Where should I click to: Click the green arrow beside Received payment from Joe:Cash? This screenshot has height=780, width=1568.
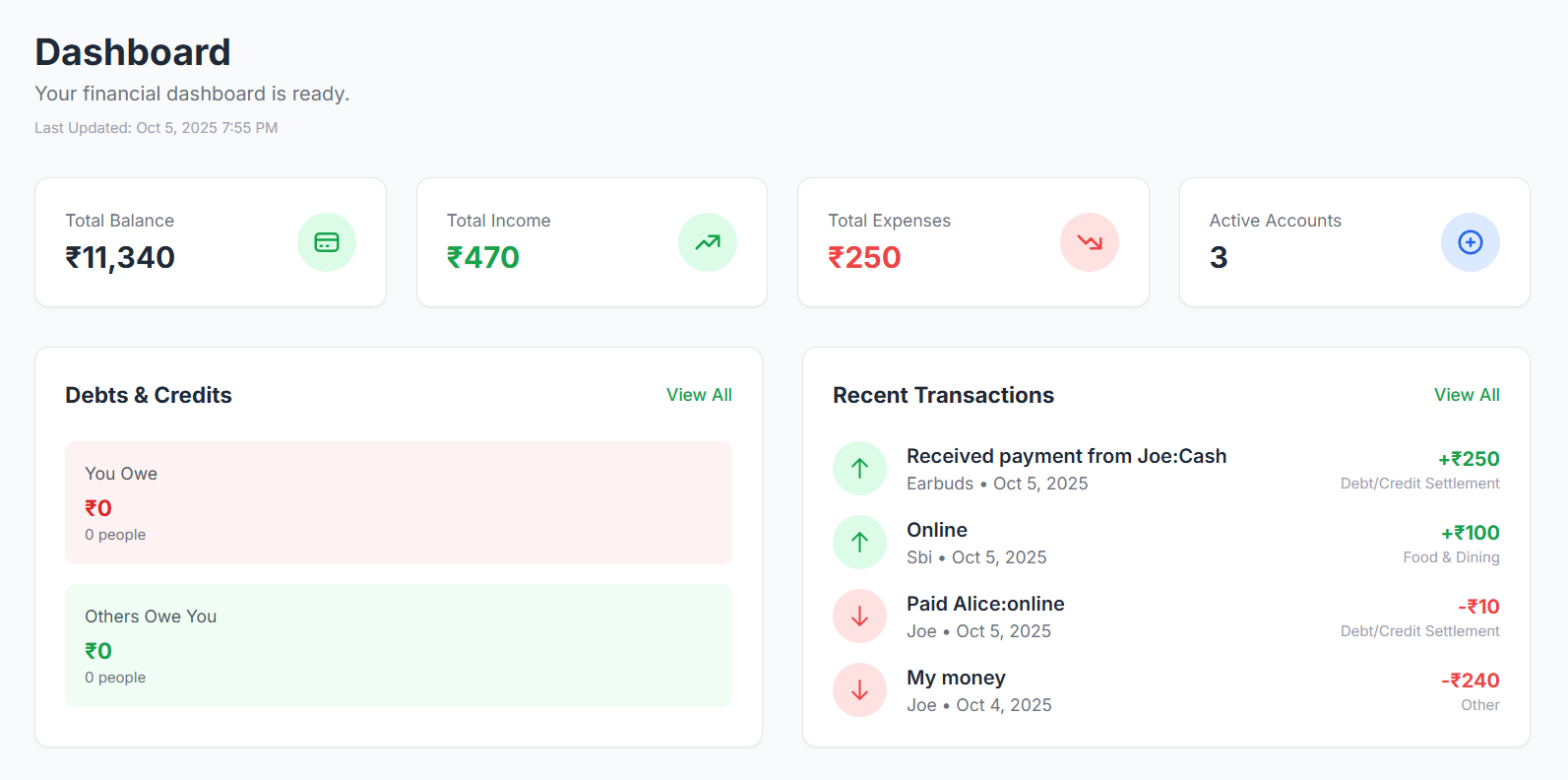(x=859, y=468)
